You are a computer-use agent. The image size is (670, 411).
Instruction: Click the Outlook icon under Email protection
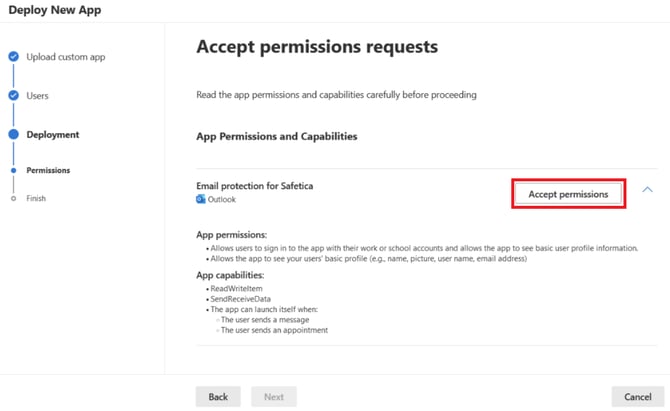(x=201, y=199)
